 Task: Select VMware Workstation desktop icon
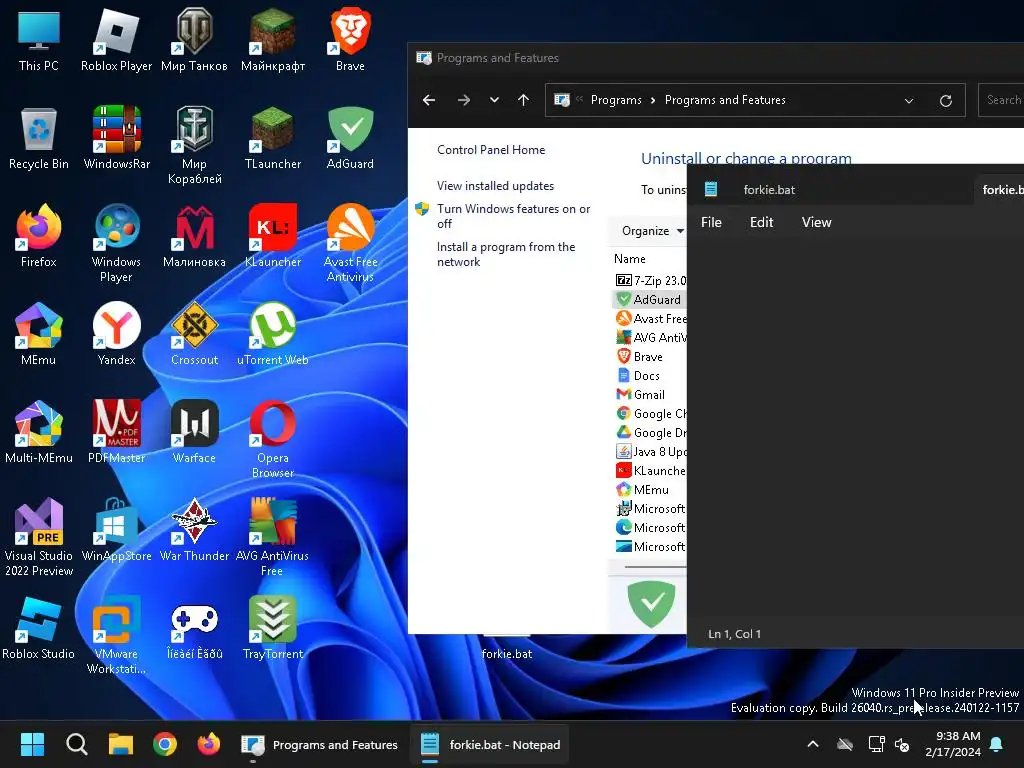tap(116, 635)
